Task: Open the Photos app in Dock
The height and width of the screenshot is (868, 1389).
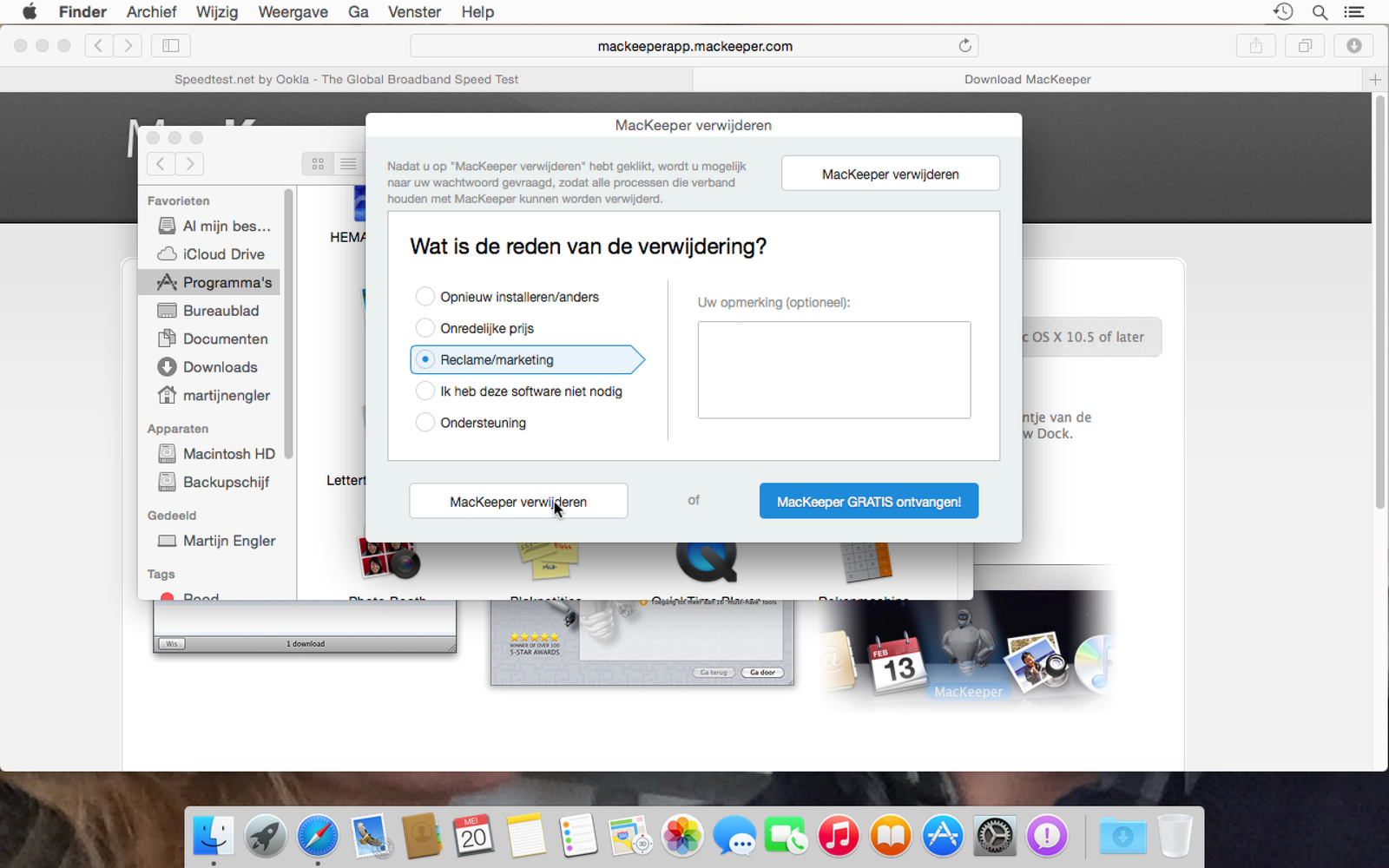Action: [x=682, y=836]
